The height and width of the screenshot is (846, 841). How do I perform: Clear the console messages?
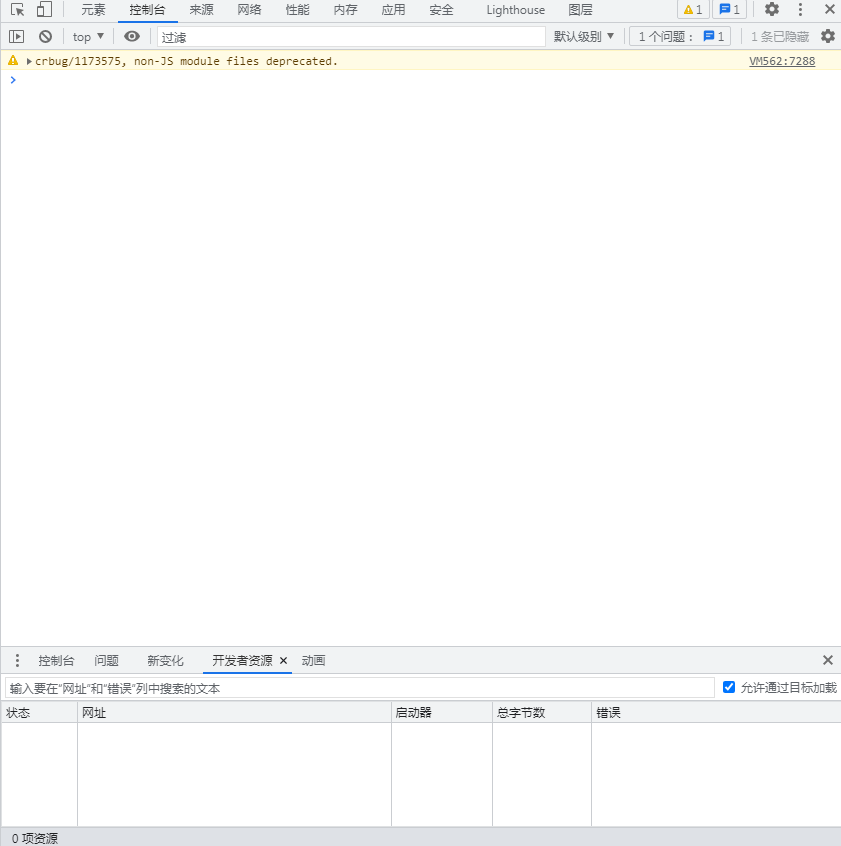[45, 36]
